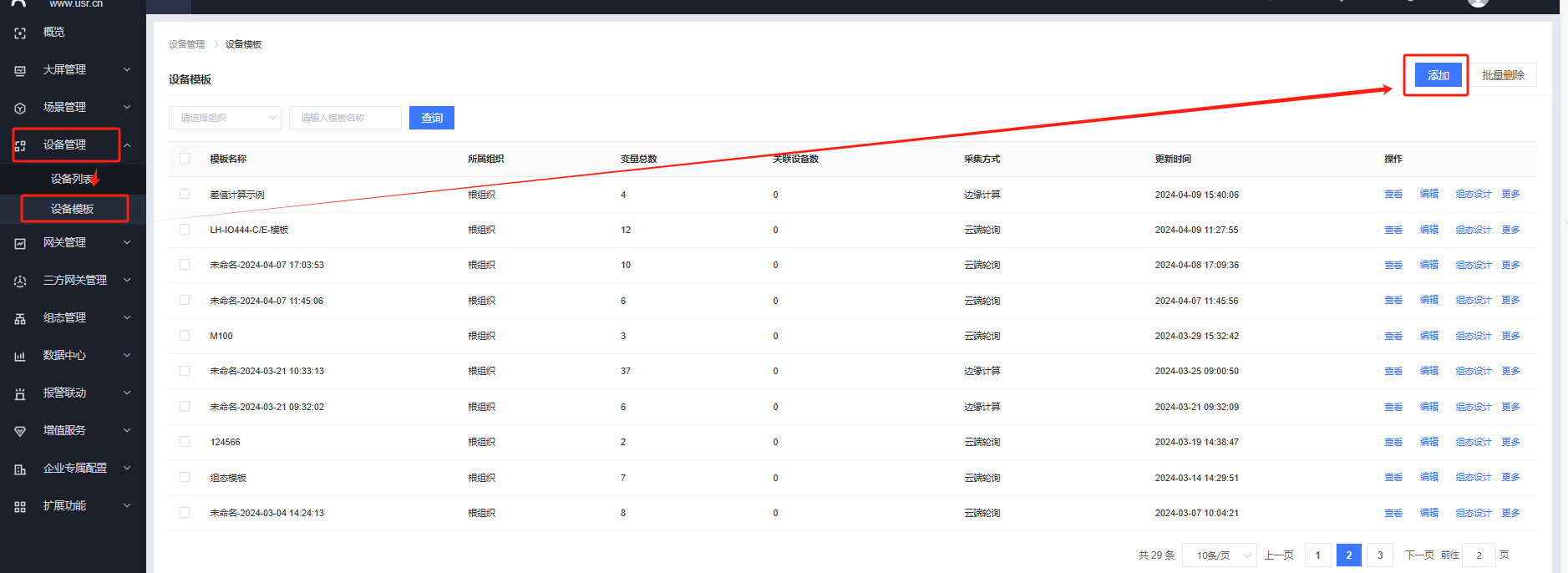Tick checkbox for 未命名-2024-03-21 10:33:13
Viewport: 1568px width, 573px height.
[185, 371]
